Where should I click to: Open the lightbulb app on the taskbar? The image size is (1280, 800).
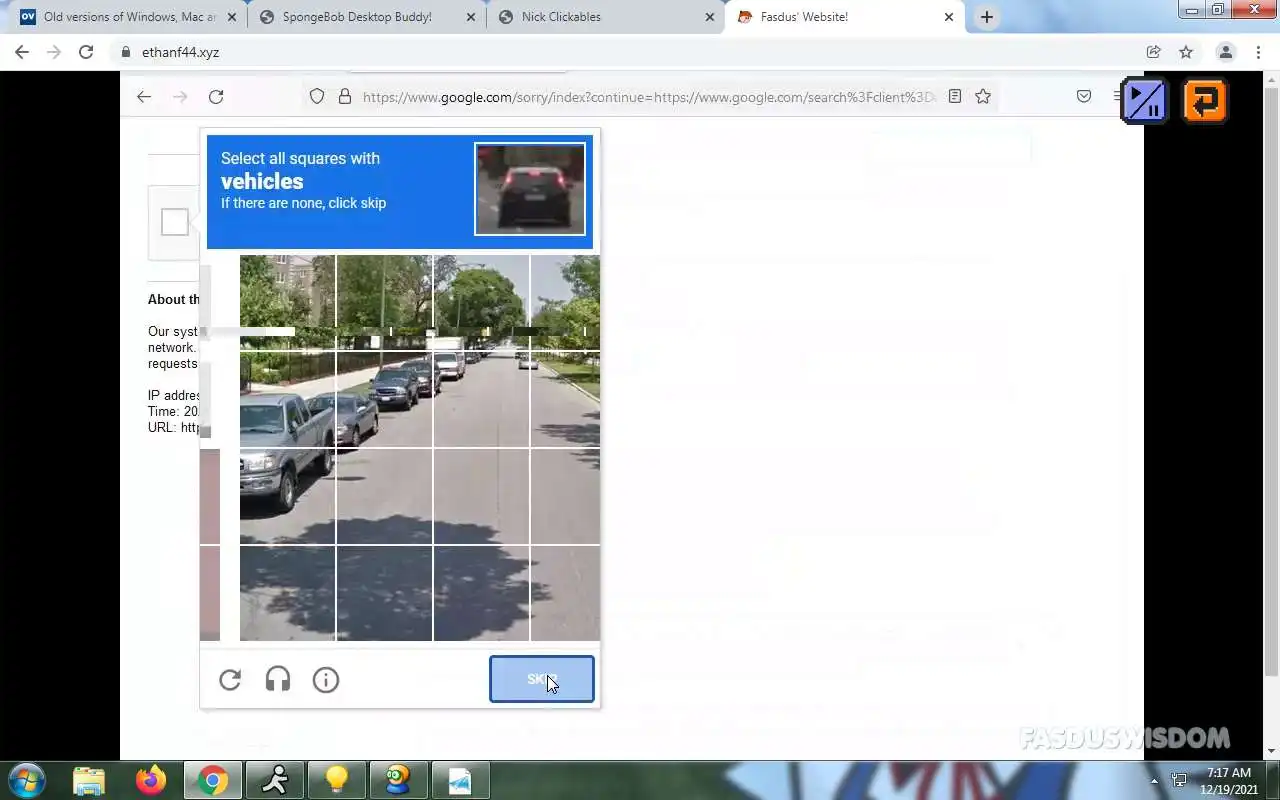336,780
